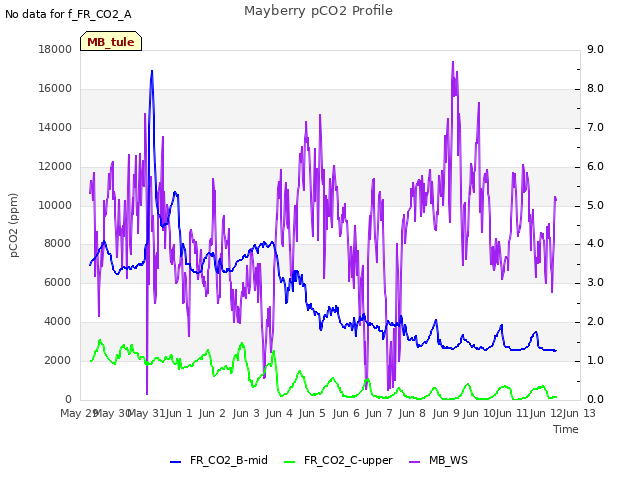This screenshot has width=640, height=480.
Task: Click the Mayberry pCO2 Profile title
Action: (x=318, y=11)
